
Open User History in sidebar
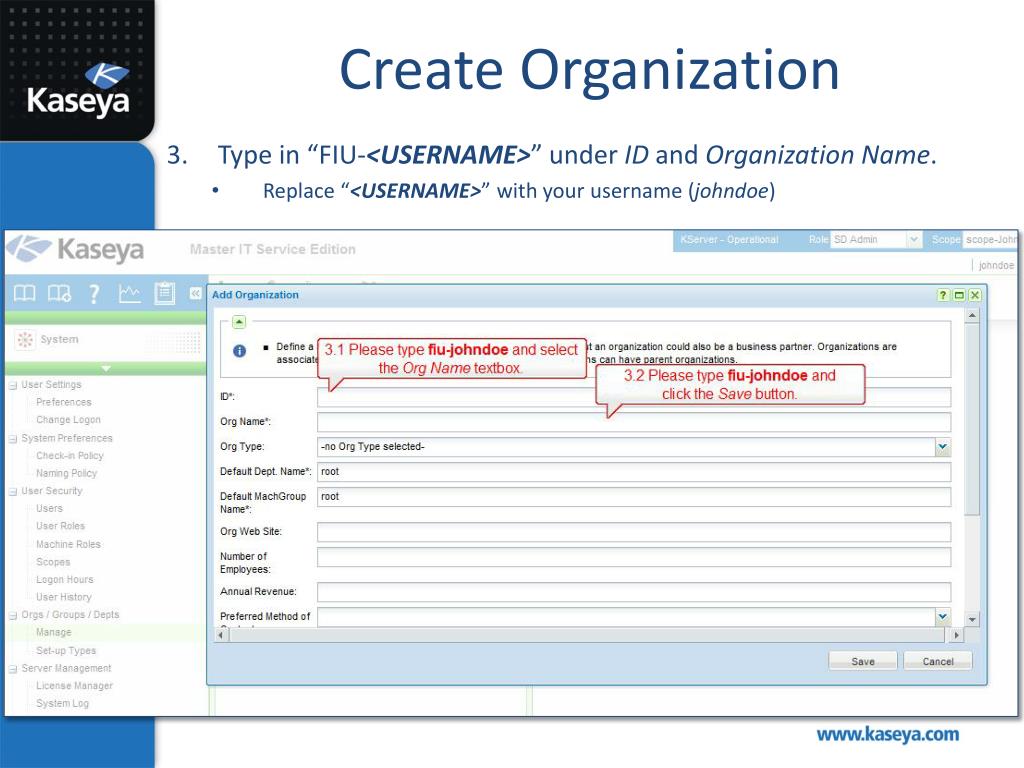click(x=63, y=598)
